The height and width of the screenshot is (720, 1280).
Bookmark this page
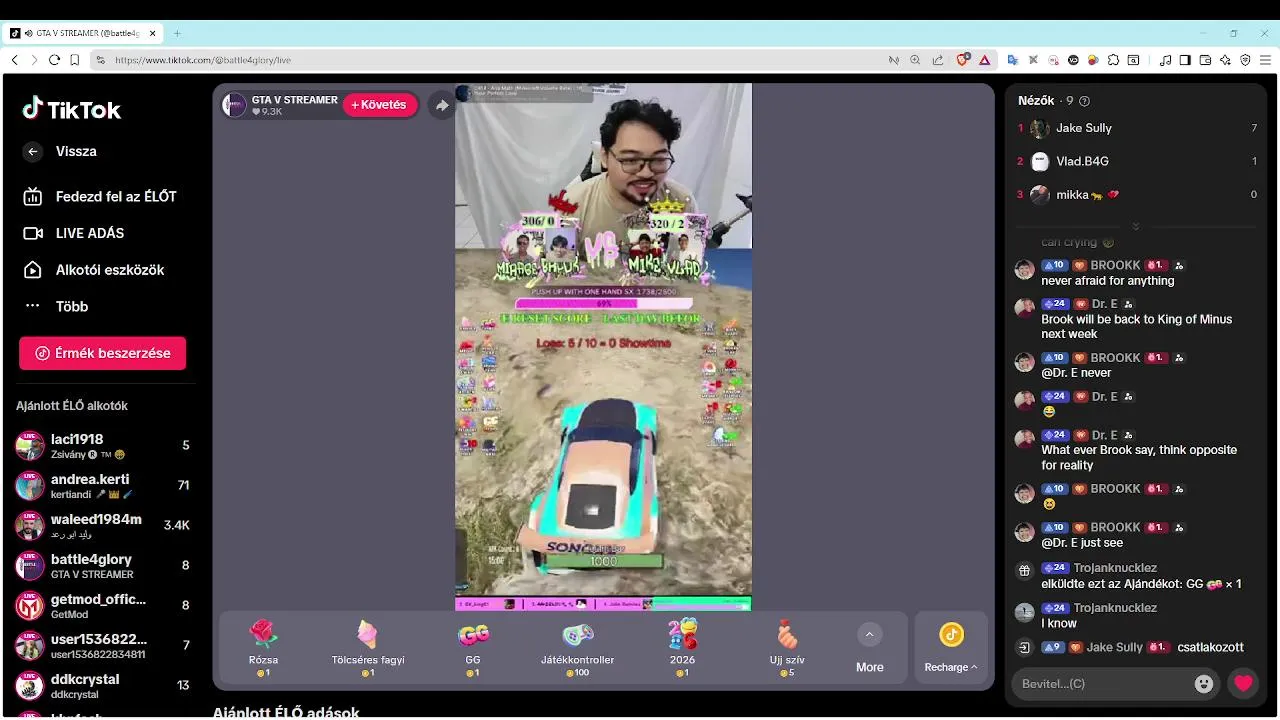[75, 60]
